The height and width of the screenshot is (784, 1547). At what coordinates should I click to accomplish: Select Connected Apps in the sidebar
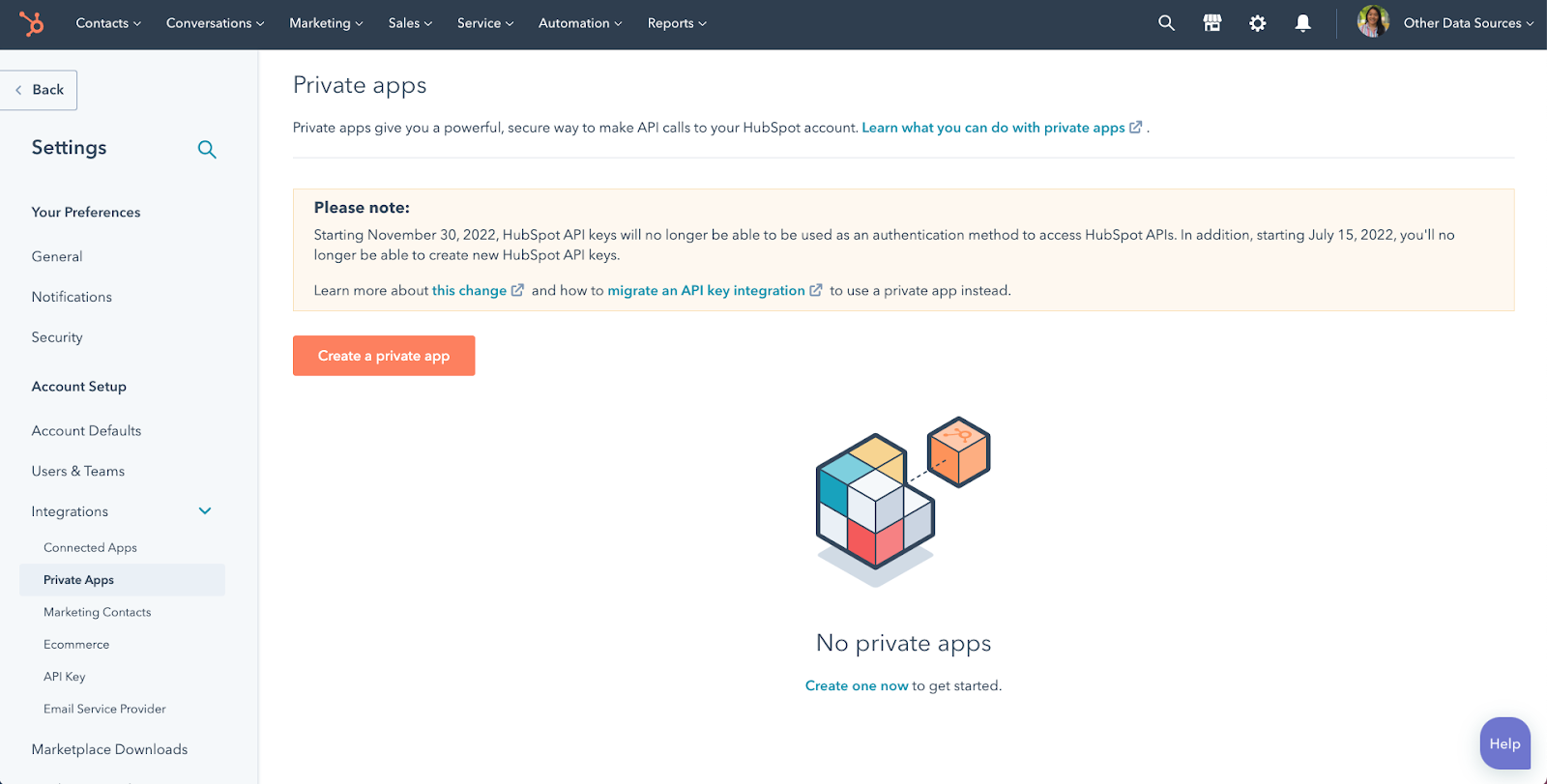tap(90, 548)
